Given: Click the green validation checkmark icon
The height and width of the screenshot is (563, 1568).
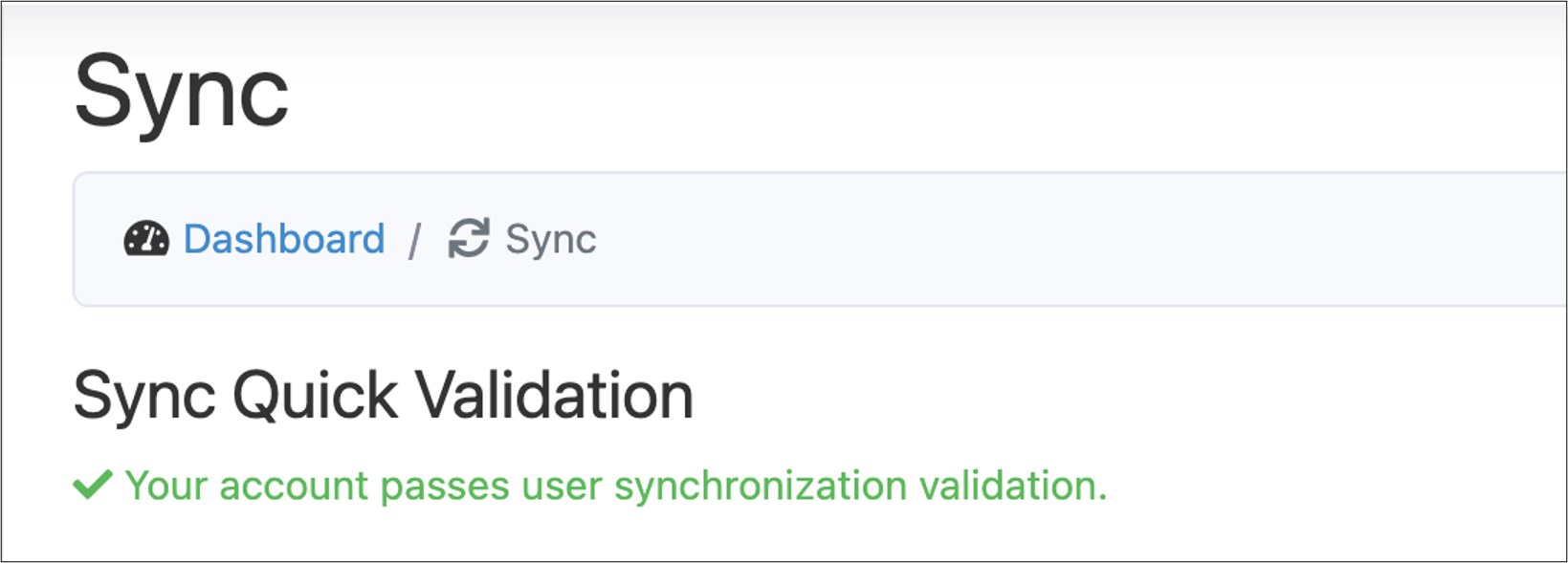Looking at the screenshot, I should point(93,485).
